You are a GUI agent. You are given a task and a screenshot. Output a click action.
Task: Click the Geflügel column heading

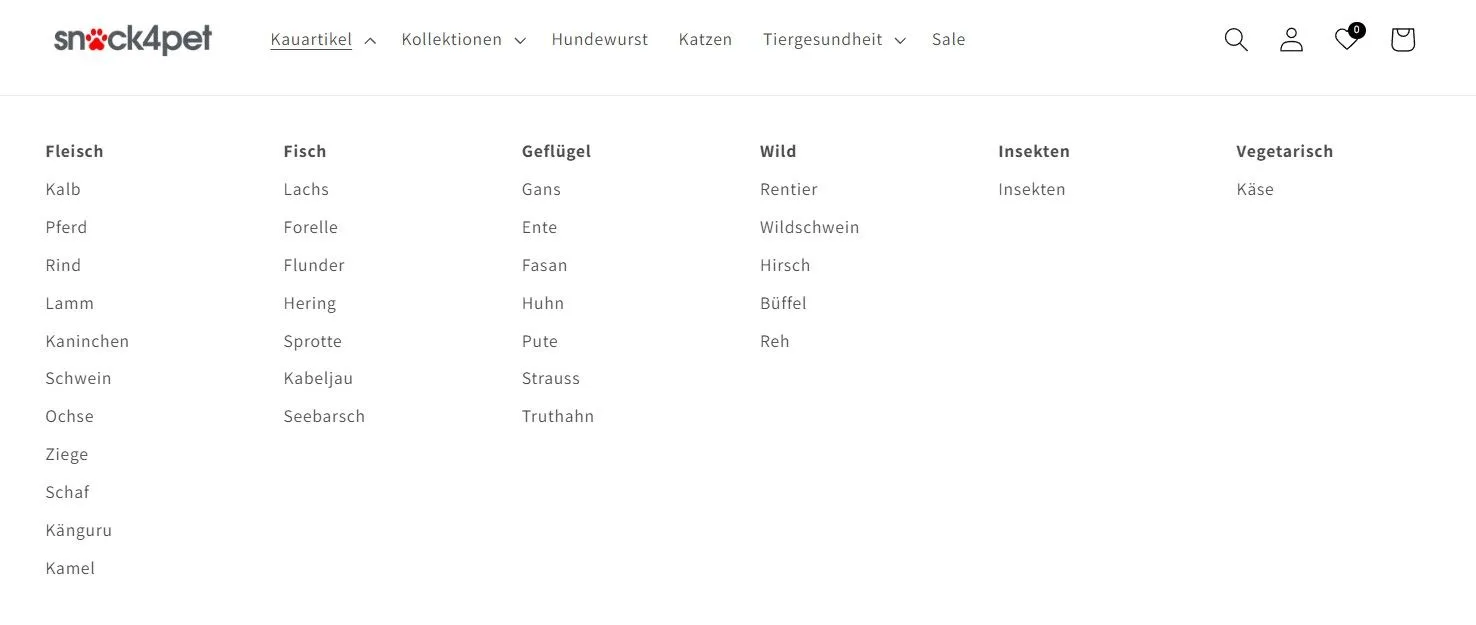pos(556,151)
